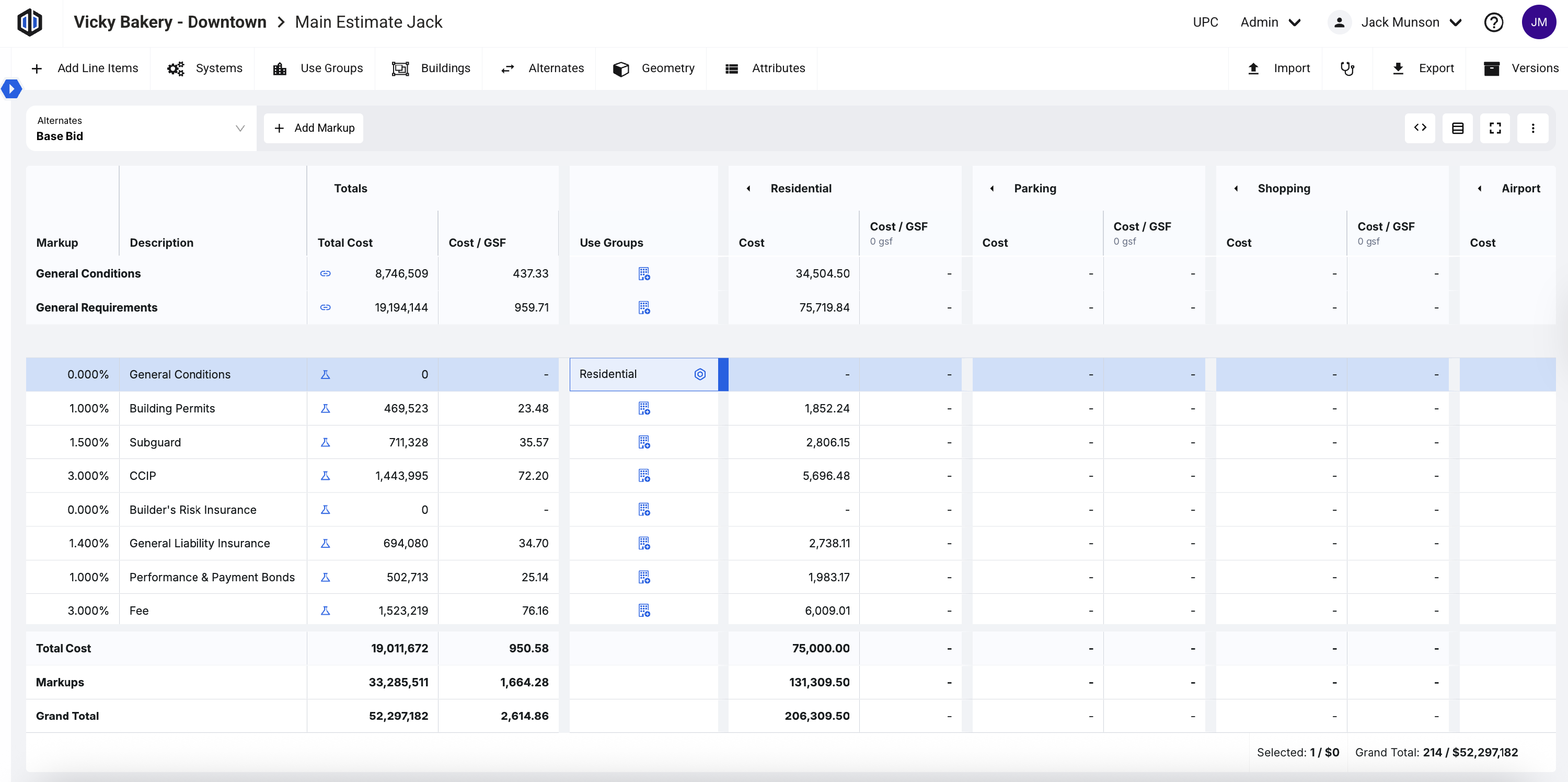This screenshot has width=1568, height=782.
Task: Click the link icon for General Requirements
Action: click(x=325, y=307)
